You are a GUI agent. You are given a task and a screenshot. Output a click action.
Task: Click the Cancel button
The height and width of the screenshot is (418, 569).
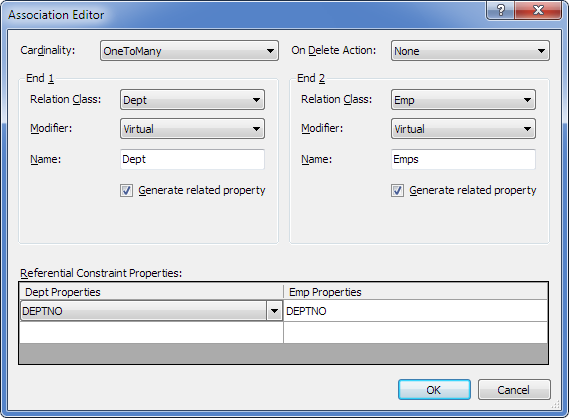[x=514, y=390]
